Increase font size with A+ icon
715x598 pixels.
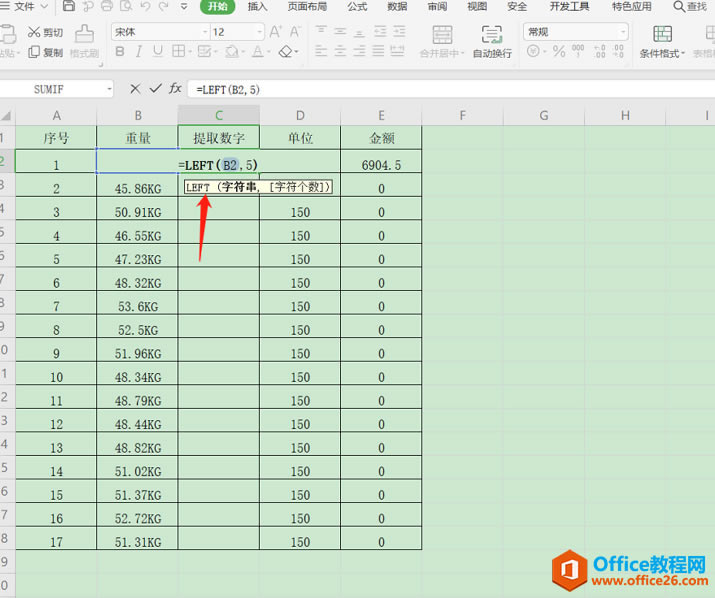click(x=275, y=32)
